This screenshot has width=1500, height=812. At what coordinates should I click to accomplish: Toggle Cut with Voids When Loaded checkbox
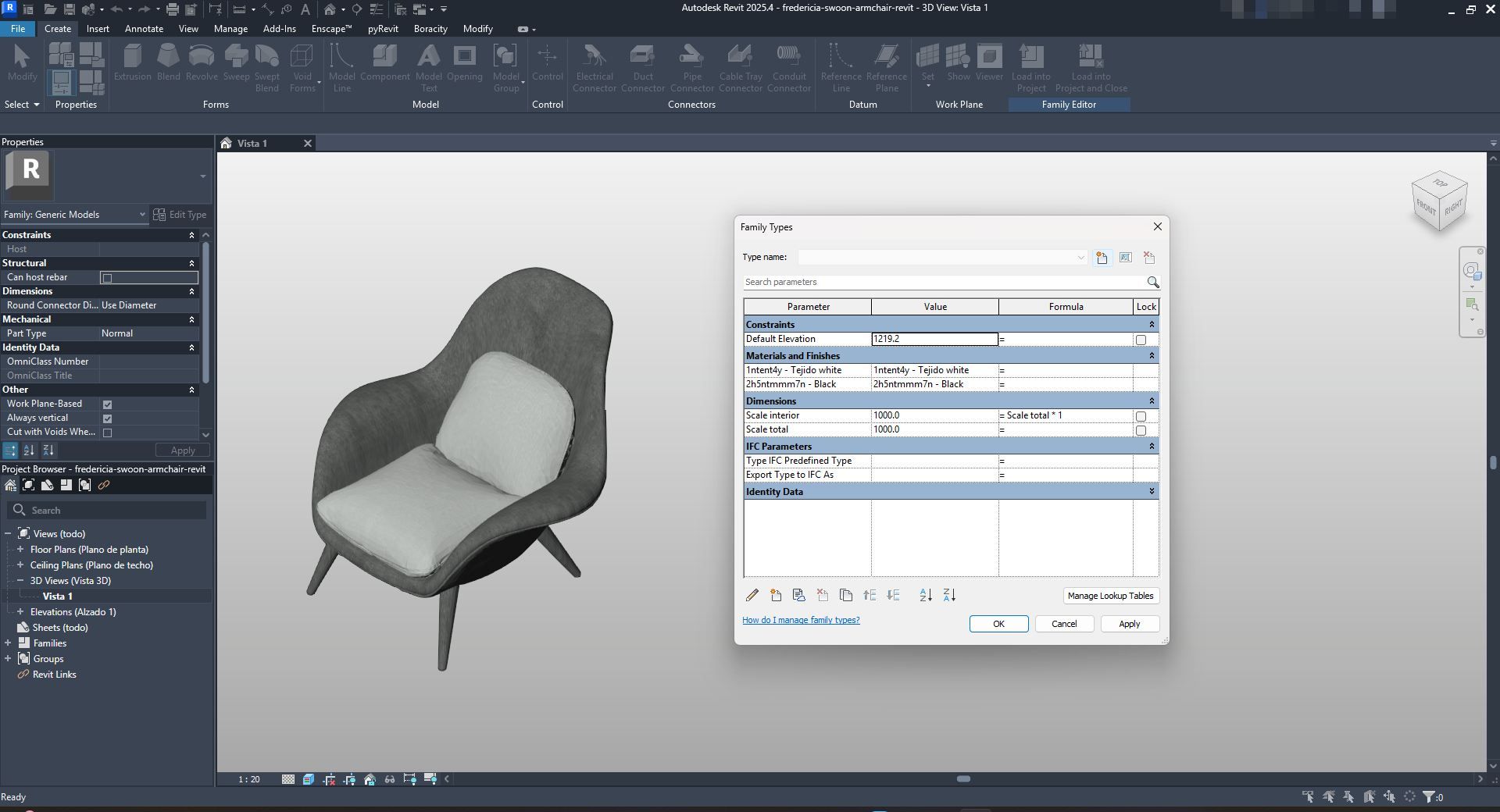point(108,433)
